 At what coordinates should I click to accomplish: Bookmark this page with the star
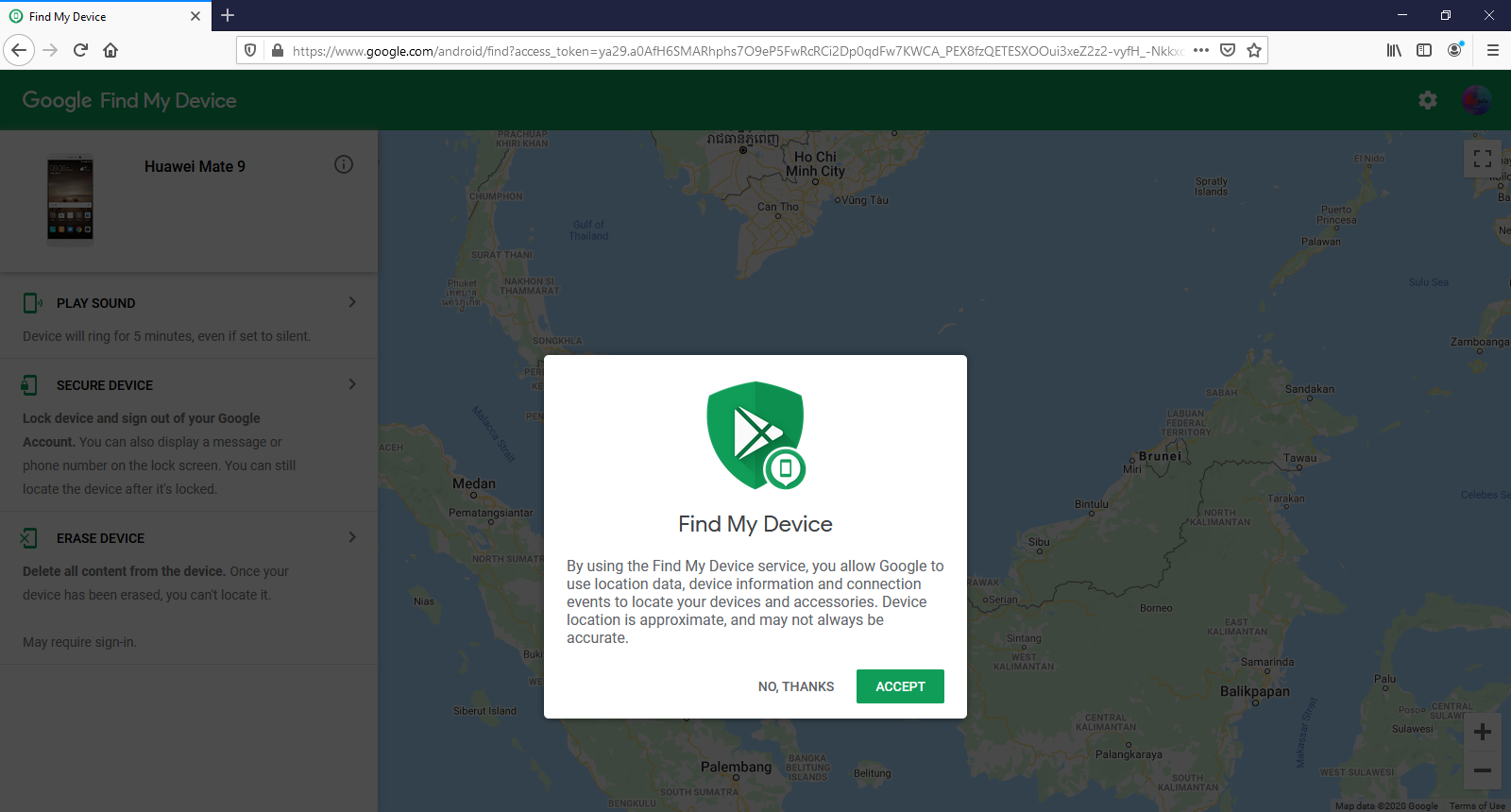tap(1254, 50)
